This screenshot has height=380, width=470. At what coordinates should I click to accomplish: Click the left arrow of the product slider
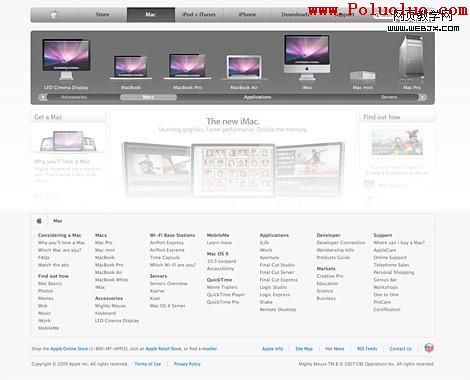pos(43,97)
